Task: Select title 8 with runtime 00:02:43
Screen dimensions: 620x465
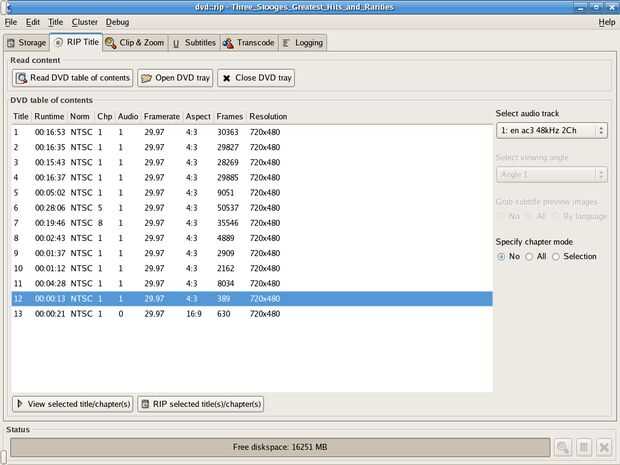Action: coord(252,238)
